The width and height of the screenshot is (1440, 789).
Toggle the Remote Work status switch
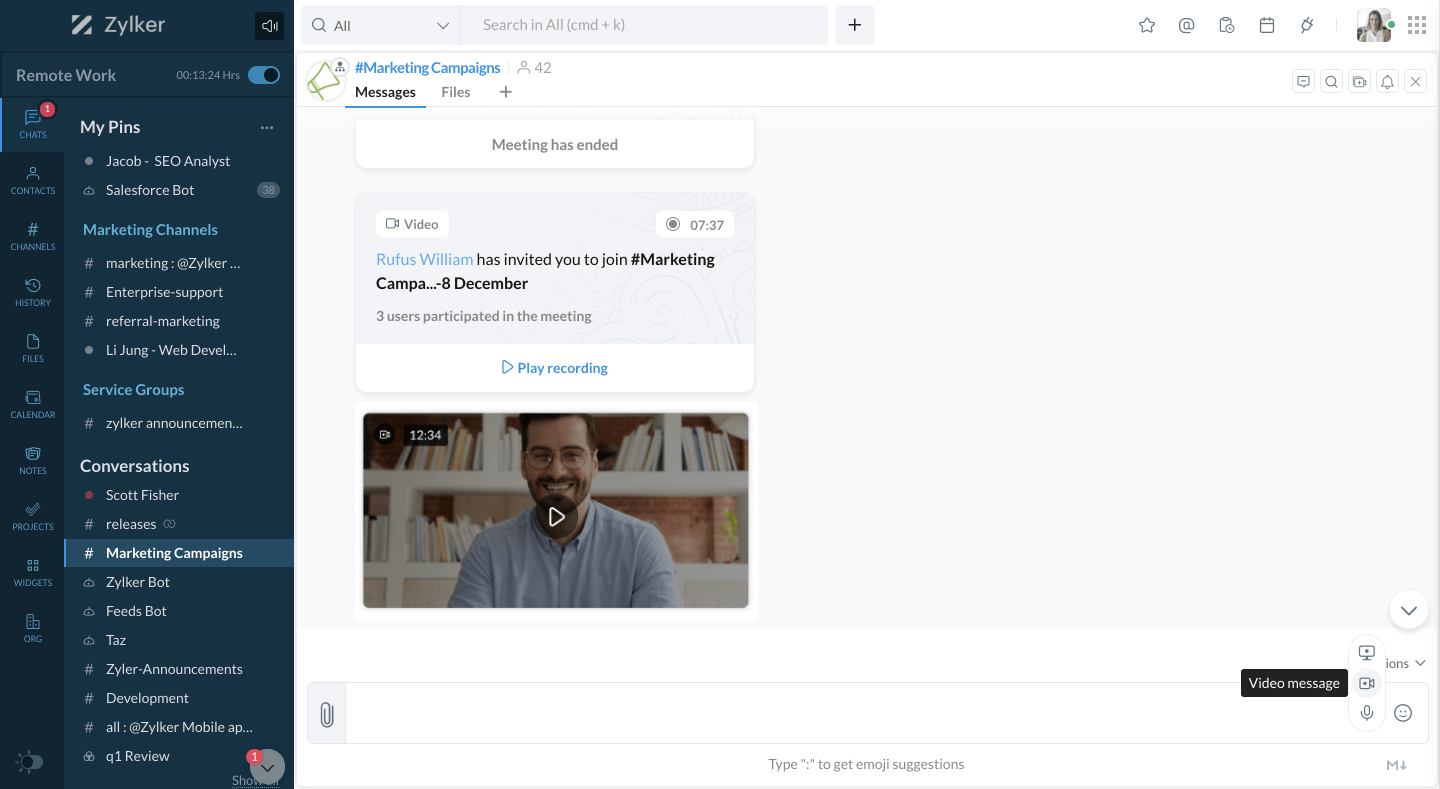pos(262,74)
